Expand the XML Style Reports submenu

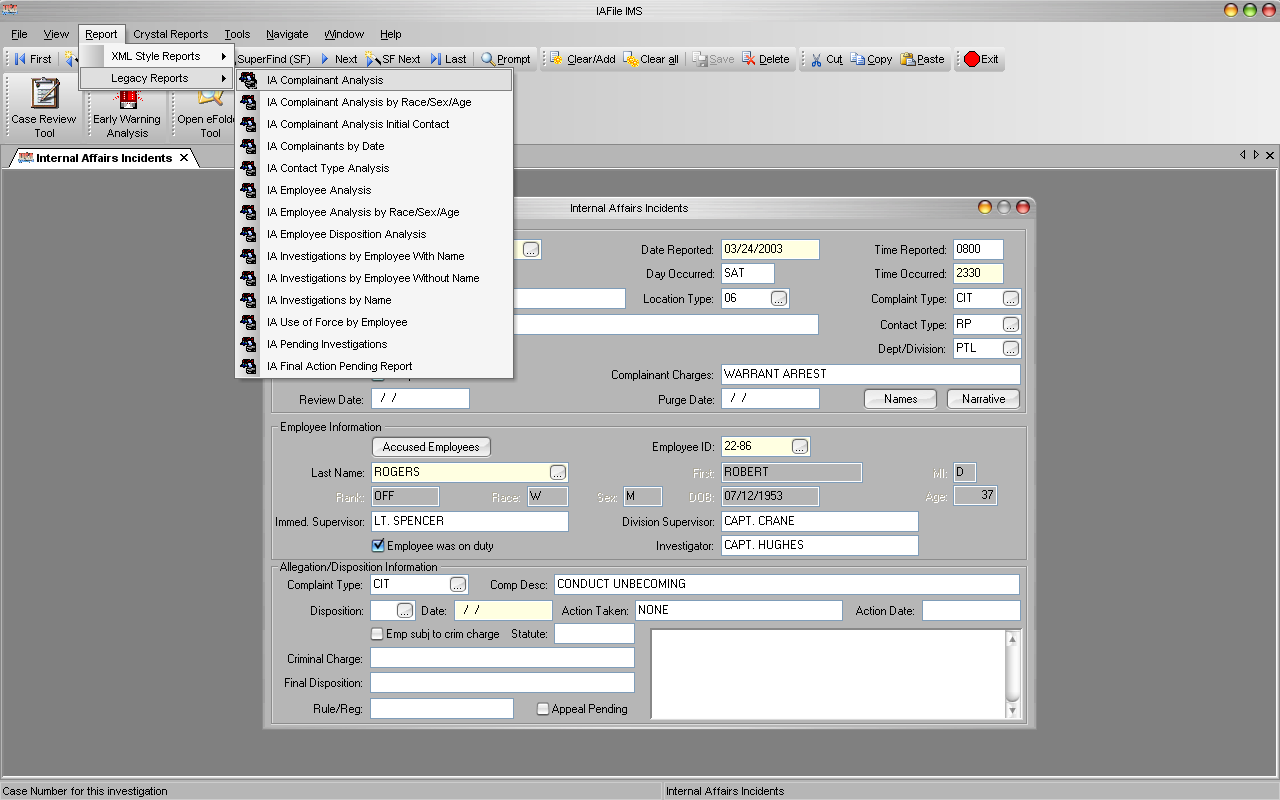(157, 56)
